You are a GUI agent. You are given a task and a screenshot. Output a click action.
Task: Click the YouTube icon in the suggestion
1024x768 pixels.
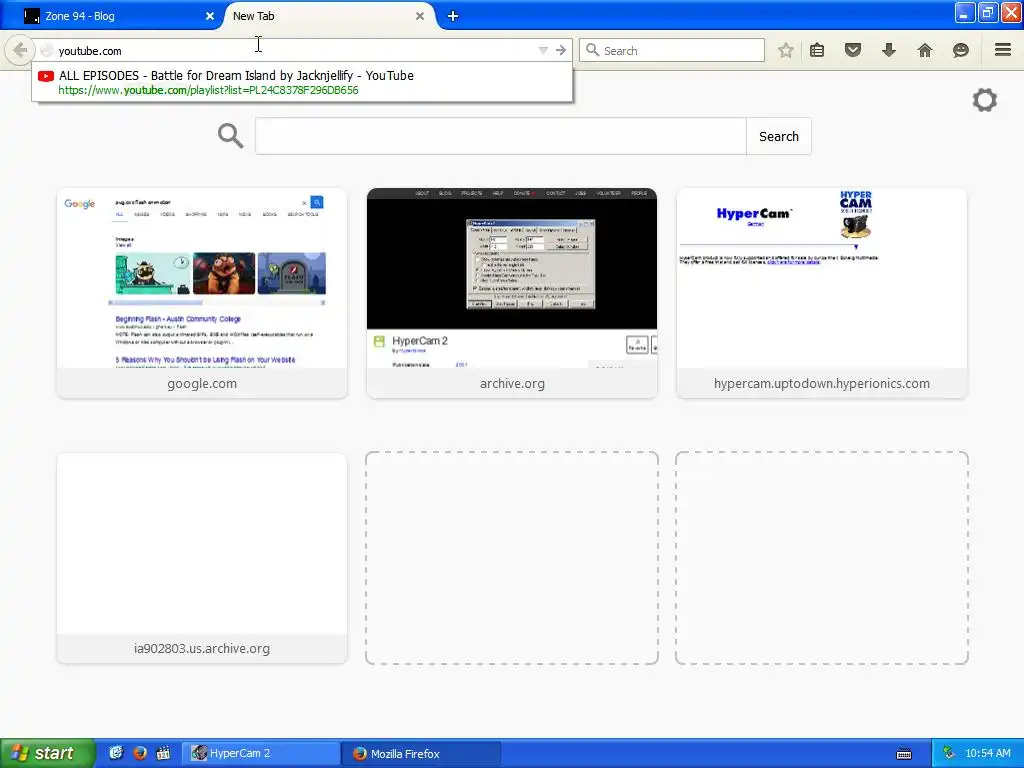46,76
